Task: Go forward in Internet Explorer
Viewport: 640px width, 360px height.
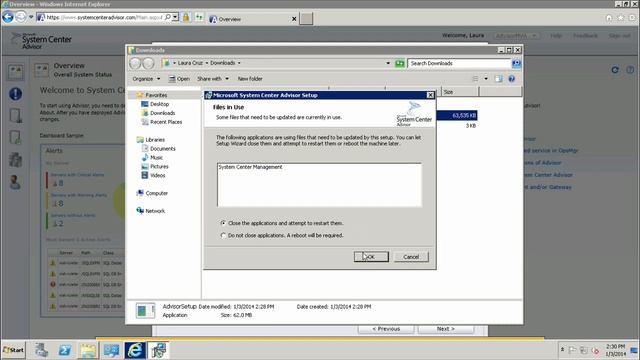Action: click(20, 17)
